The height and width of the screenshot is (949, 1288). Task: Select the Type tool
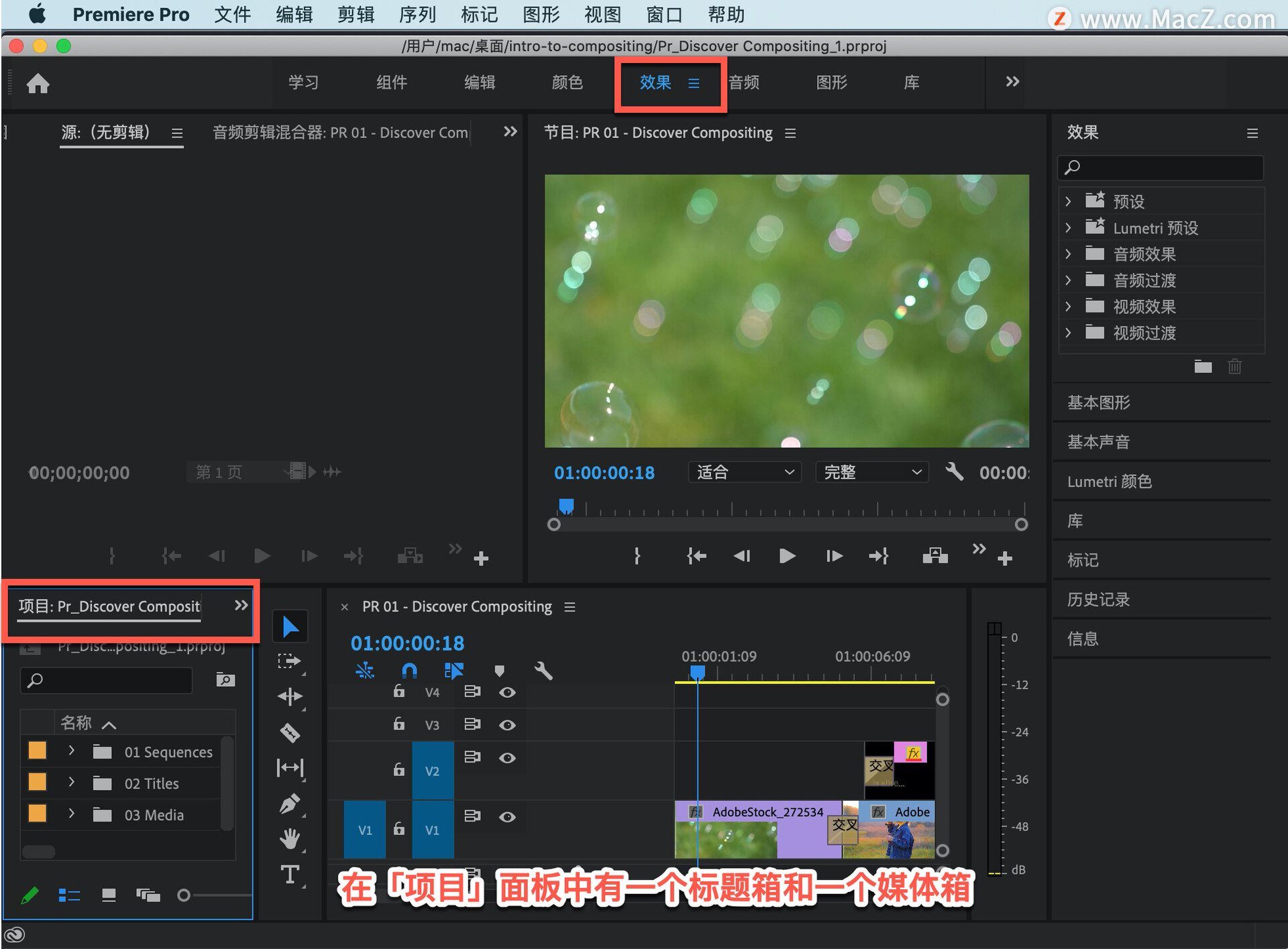[x=290, y=875]
